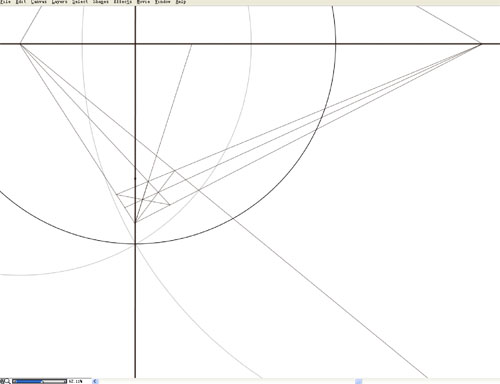Click the magnifier zoom icon in status bar

click(7, 381)
